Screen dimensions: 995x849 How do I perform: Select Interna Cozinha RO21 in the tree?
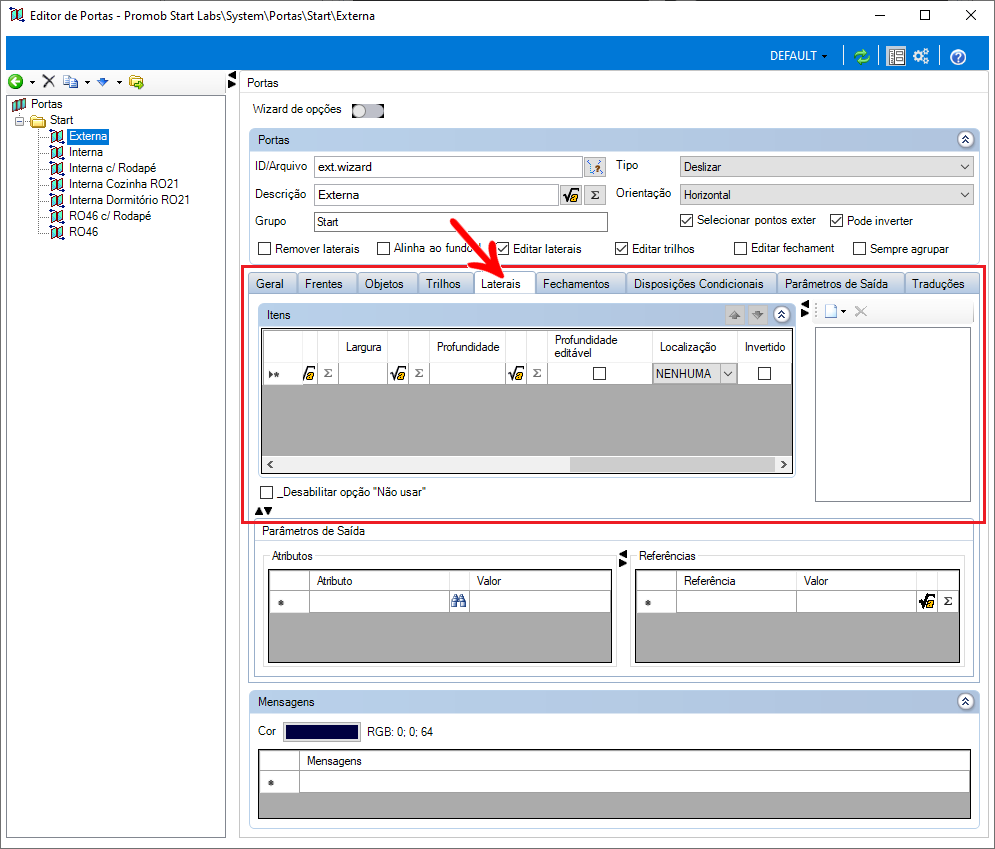pyautogui.click(x=124, y=184)
